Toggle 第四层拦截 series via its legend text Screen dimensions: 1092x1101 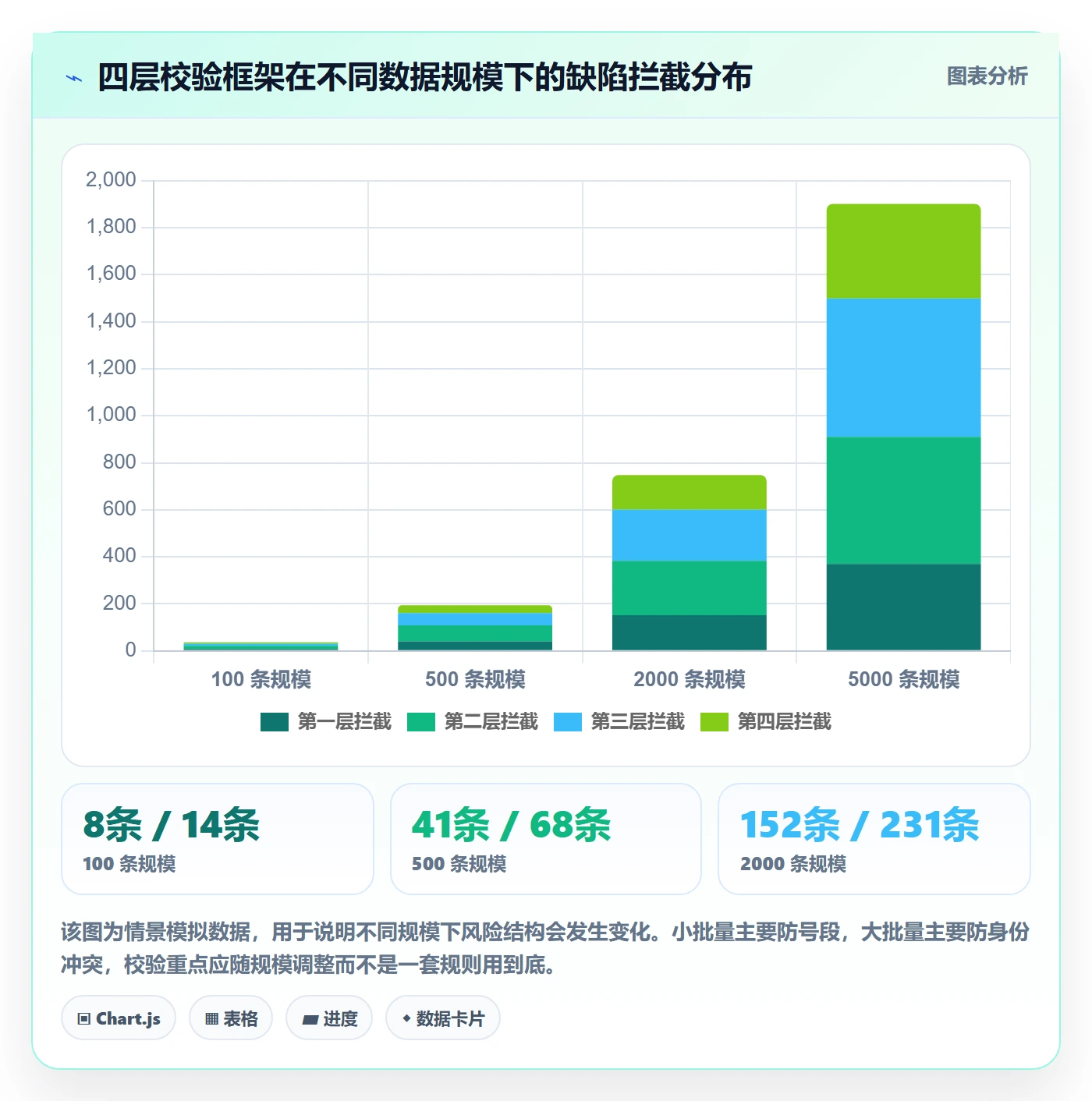pyautogui.click(x=784, y=722)
